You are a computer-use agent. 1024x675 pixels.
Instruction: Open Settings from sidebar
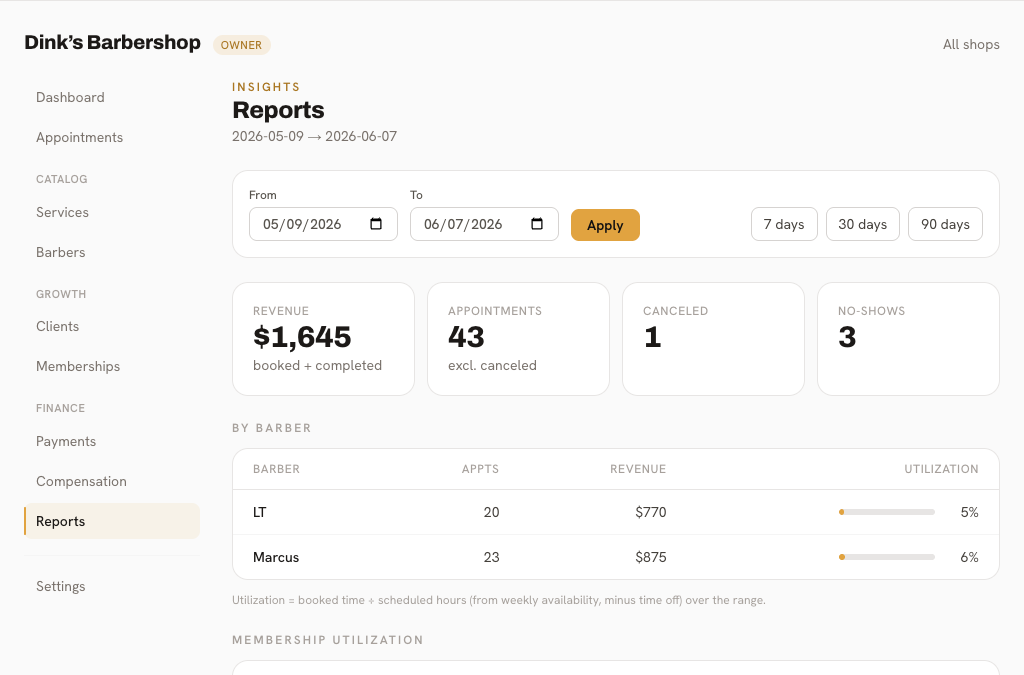tap(60, 586)
